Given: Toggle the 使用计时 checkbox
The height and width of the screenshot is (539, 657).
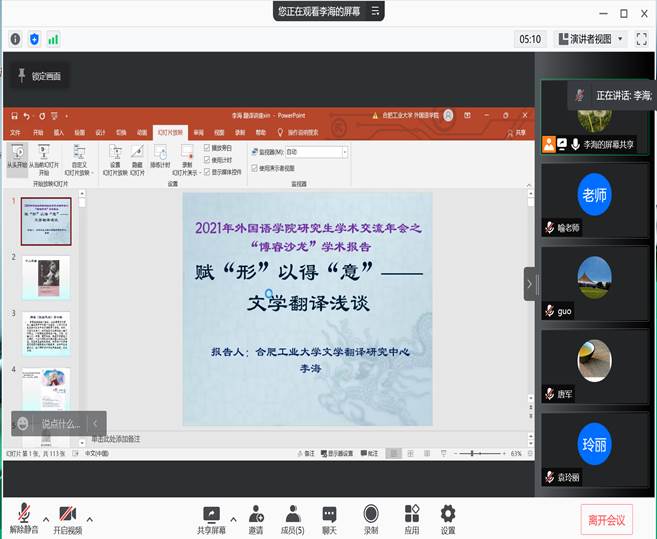Looking at the screenshot, I should (207, 157).
